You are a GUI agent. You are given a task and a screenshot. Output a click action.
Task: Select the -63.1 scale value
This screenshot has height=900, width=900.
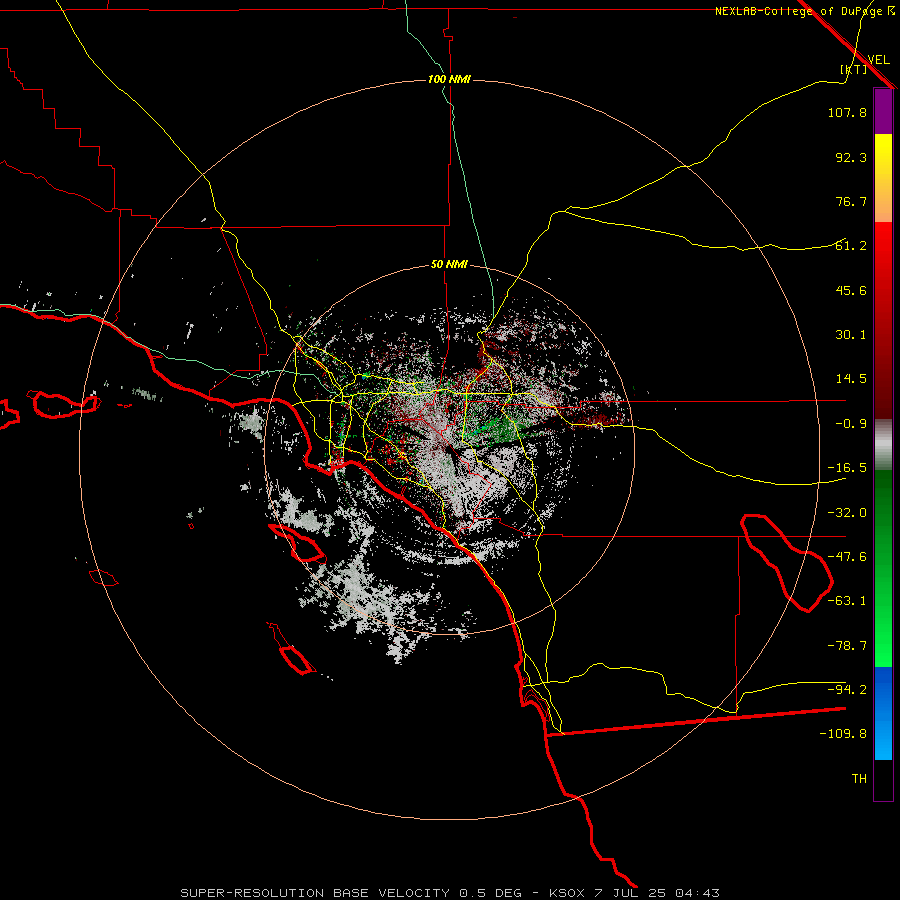[x=847, y=601]
